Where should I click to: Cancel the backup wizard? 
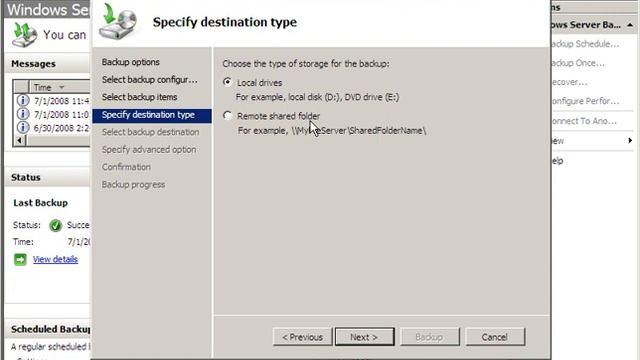click(x=495, y=337)
